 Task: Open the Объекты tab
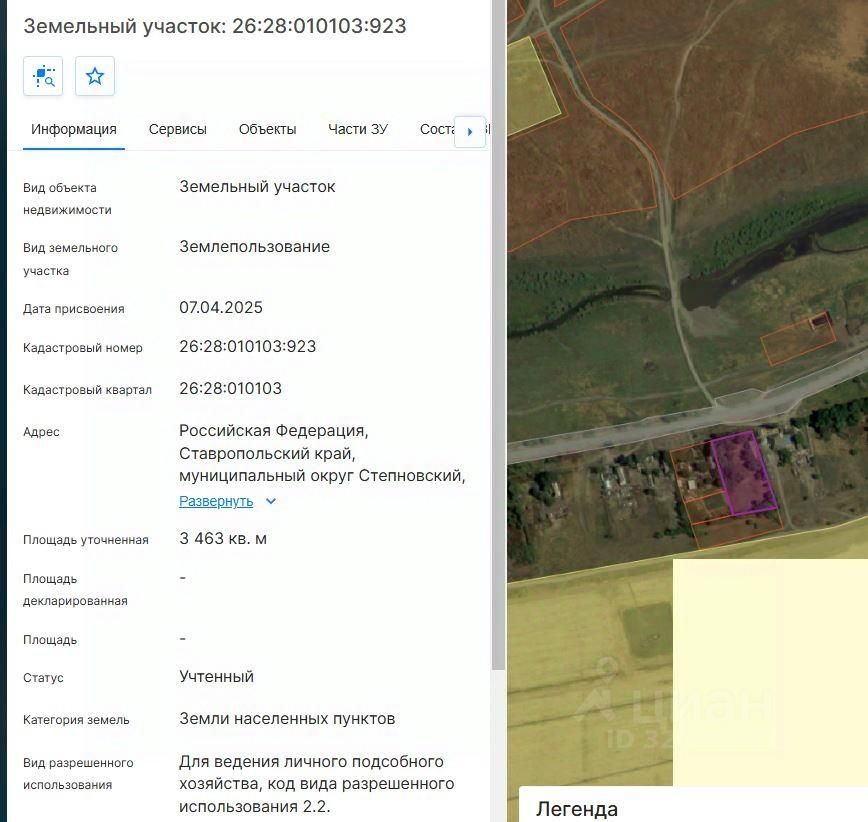coord(267,129)
